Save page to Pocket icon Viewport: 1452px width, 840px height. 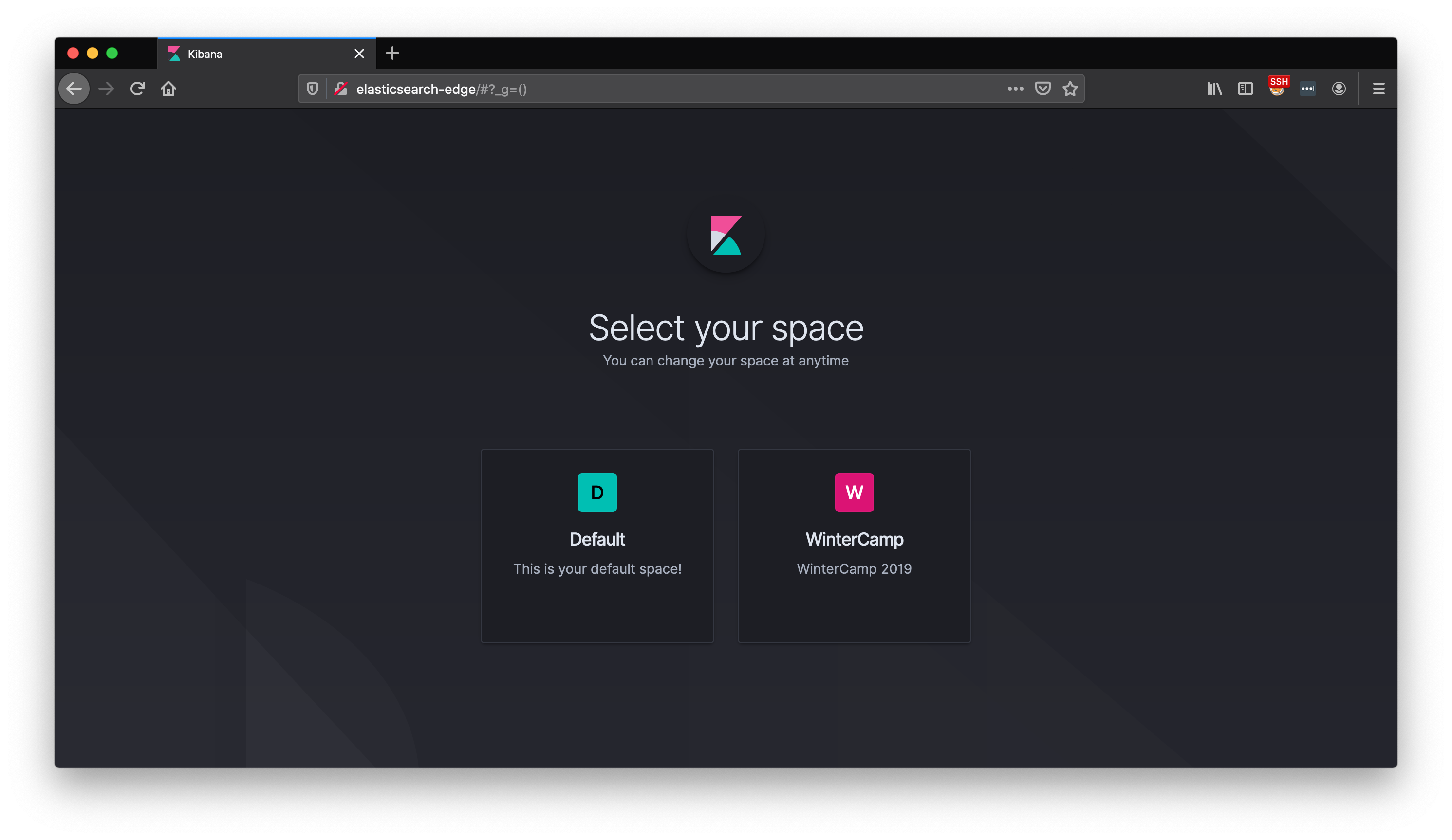1042,89
